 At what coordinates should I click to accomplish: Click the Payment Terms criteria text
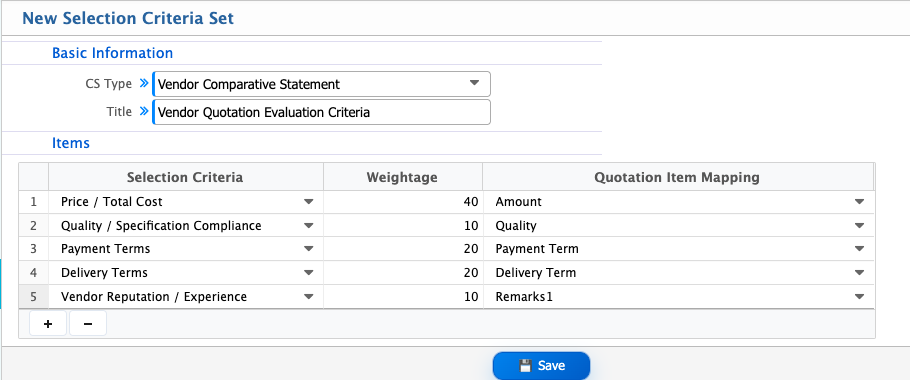(x=106, y=249)
